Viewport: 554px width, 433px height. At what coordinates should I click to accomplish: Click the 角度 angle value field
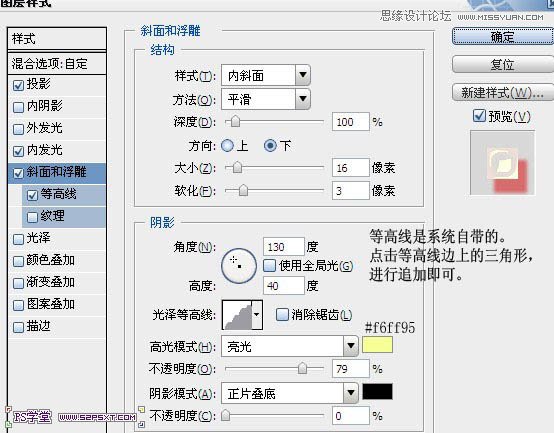click(x=283, y=247)
